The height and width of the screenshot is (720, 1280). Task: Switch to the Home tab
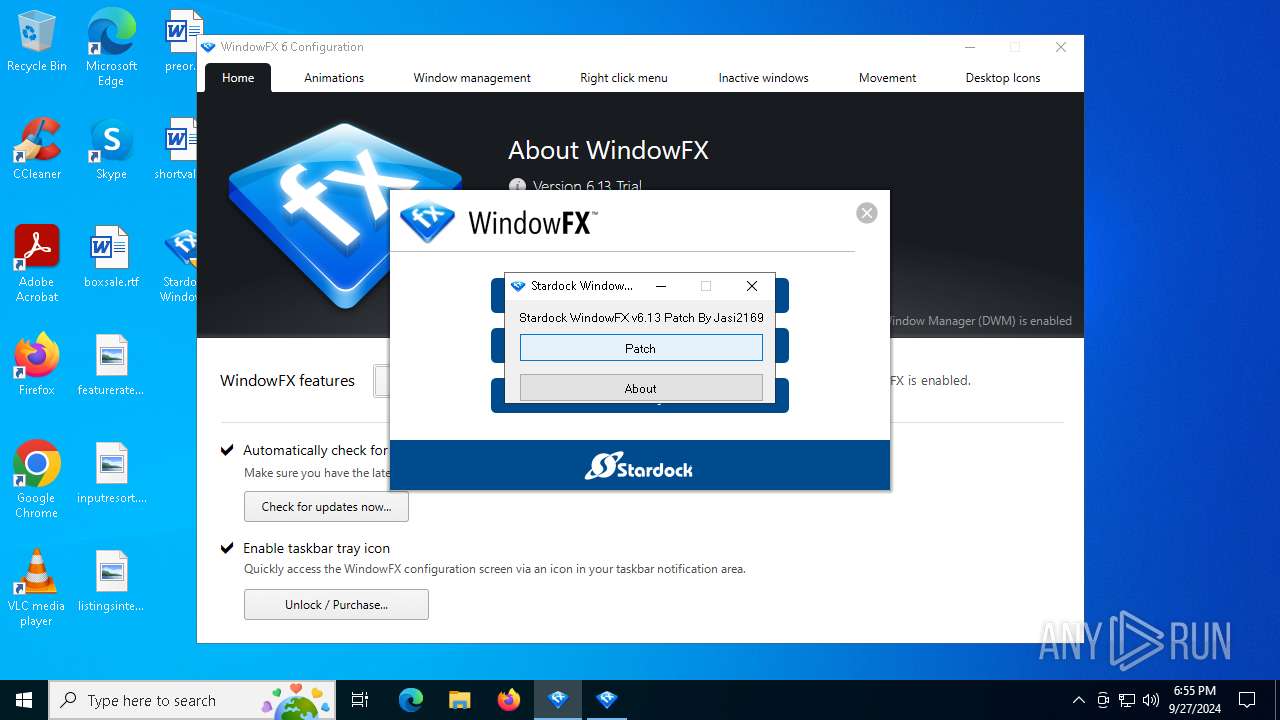(x=238, y=77)
